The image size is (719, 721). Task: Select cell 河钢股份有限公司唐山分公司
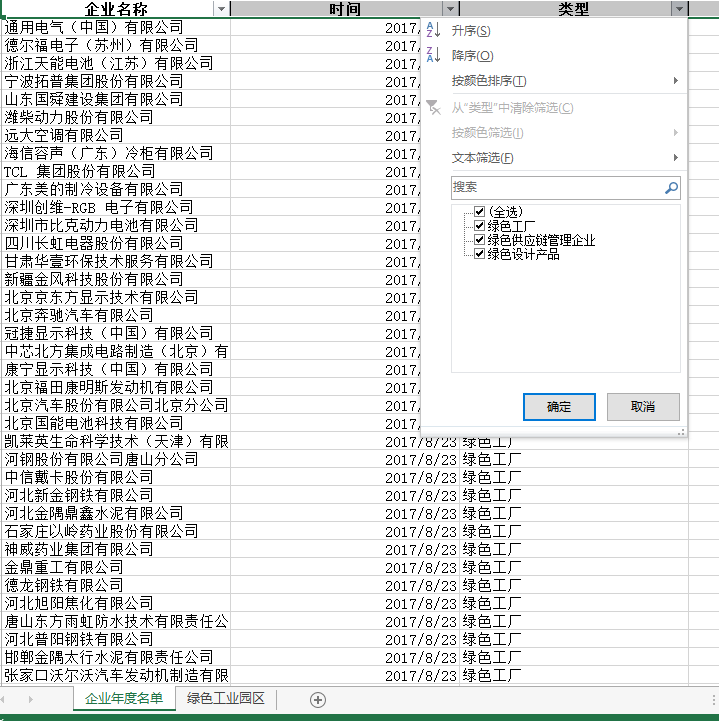pos(116,459)
